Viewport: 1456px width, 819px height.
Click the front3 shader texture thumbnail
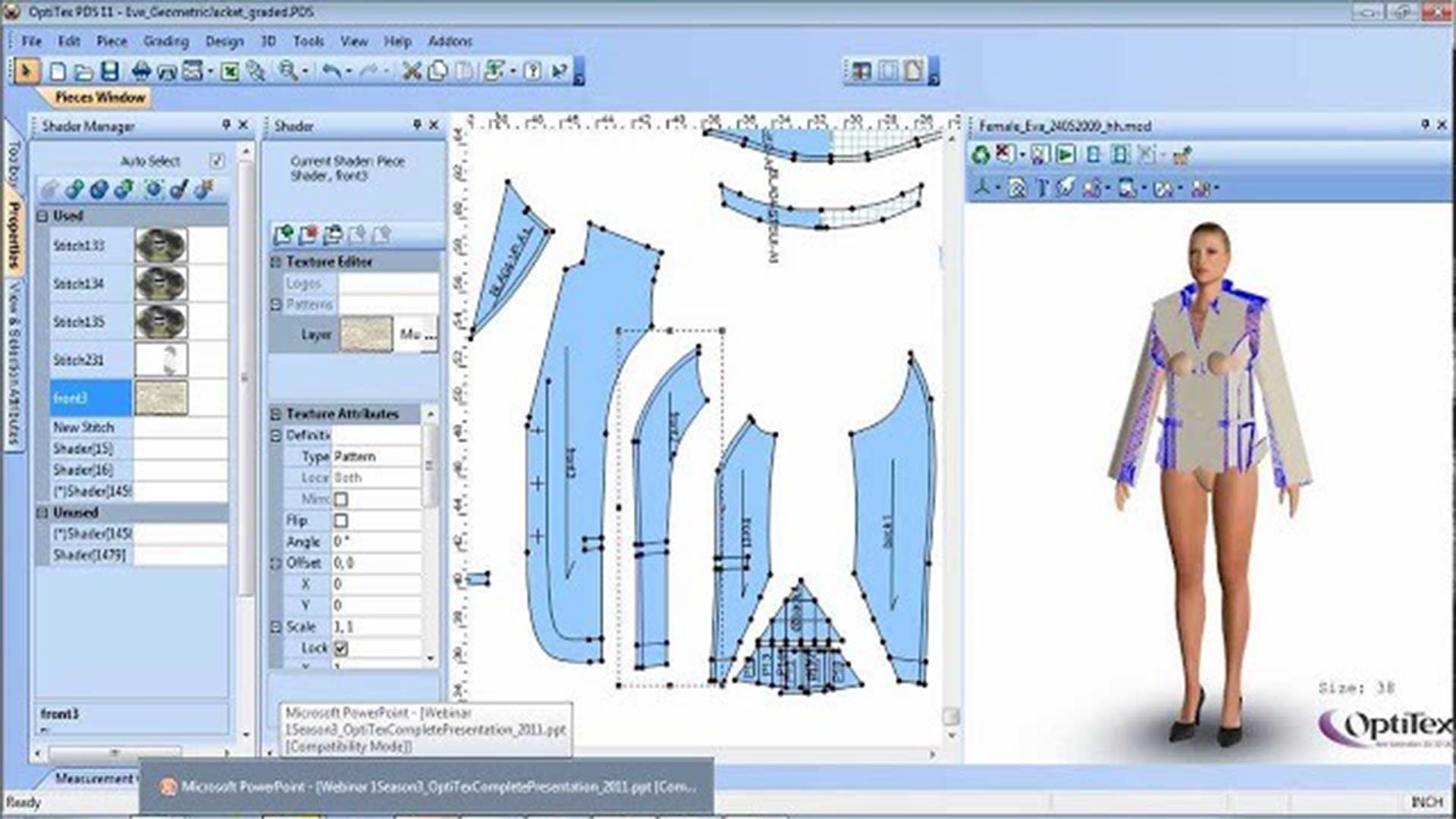[162, 398]
